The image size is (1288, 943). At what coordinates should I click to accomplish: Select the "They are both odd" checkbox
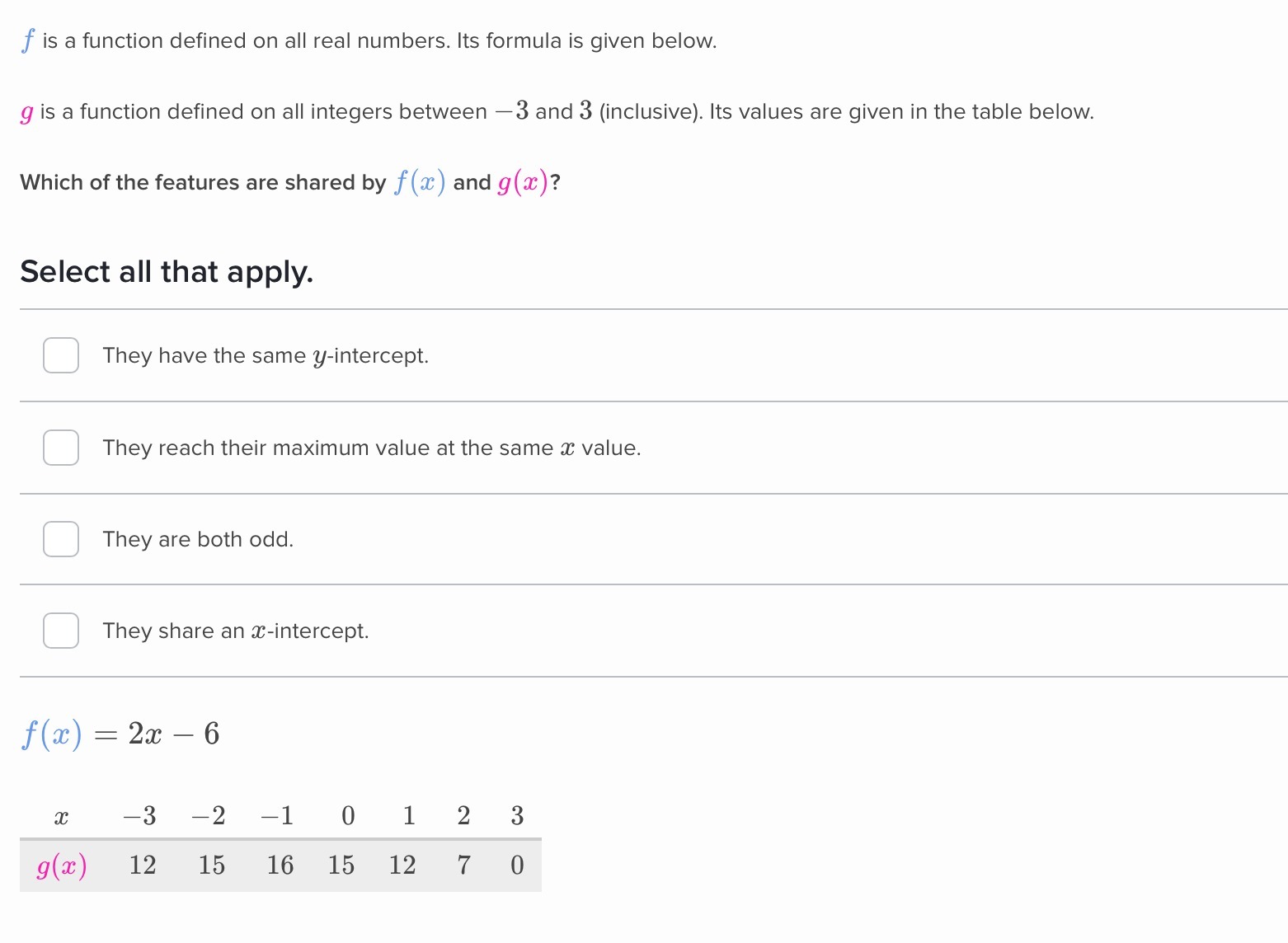tap(61, 539)
